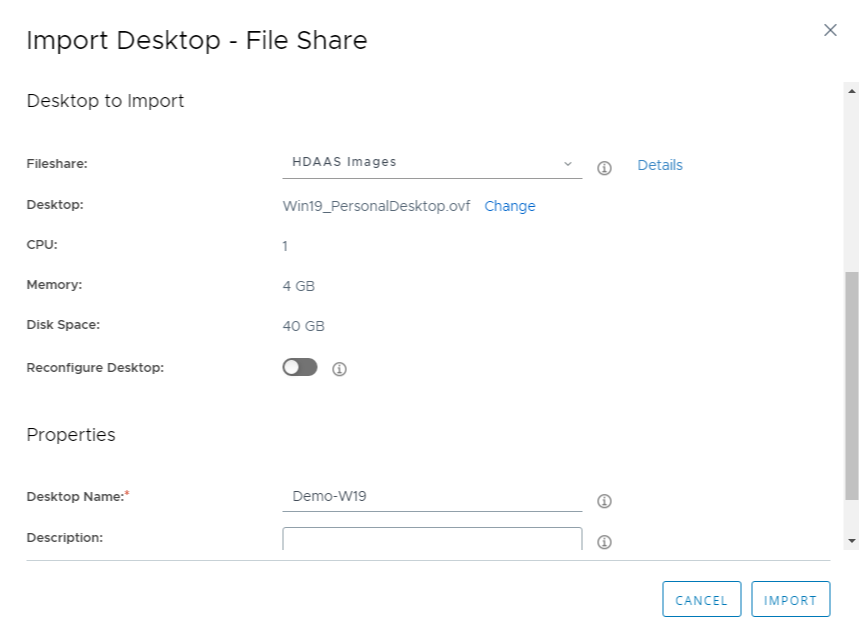This screenshot has height=631, width=859.
Task: Click the Fileshare dropdown chevron arrow
Action: coord(567,163)
